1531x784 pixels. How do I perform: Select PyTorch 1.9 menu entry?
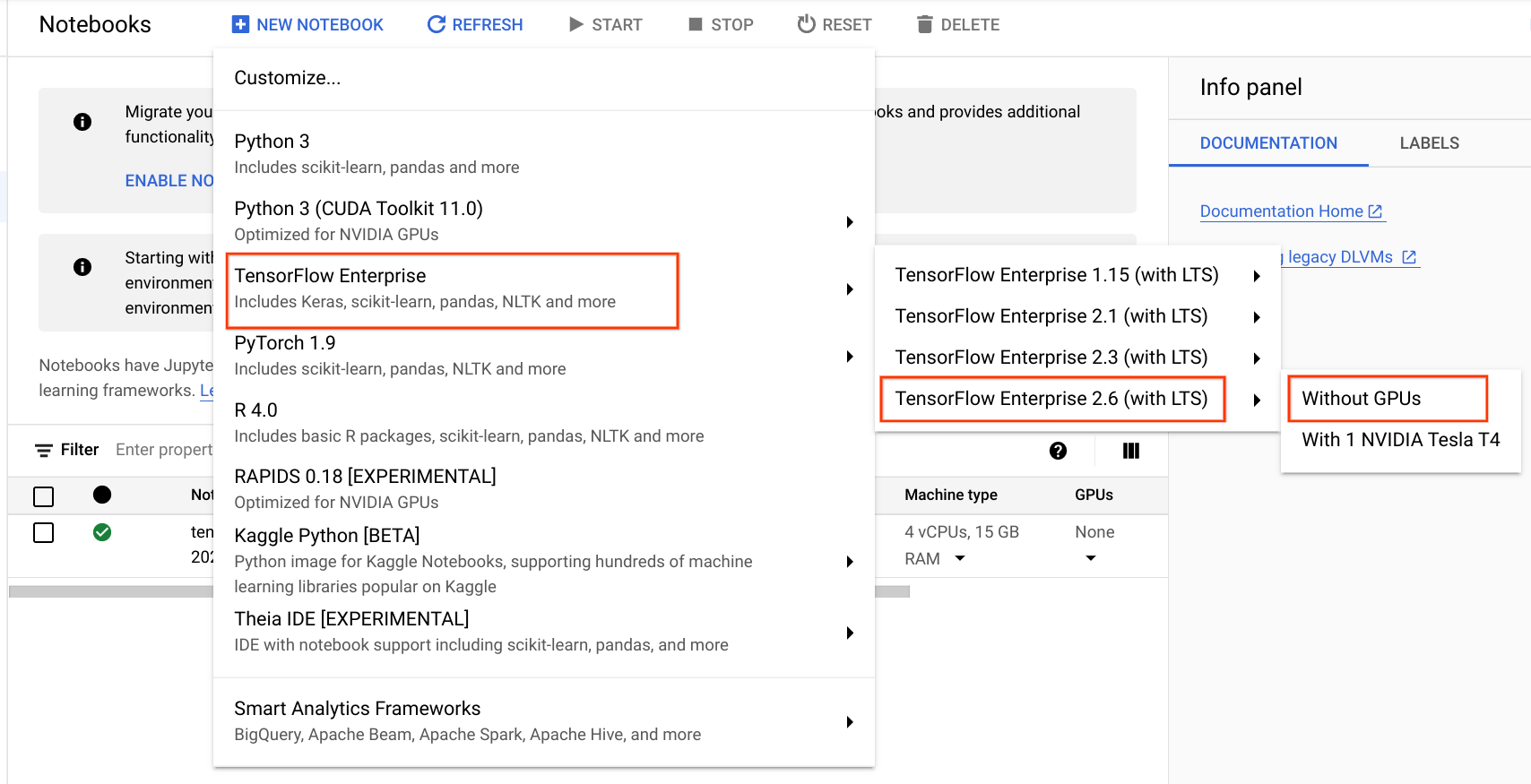[544, 356]
